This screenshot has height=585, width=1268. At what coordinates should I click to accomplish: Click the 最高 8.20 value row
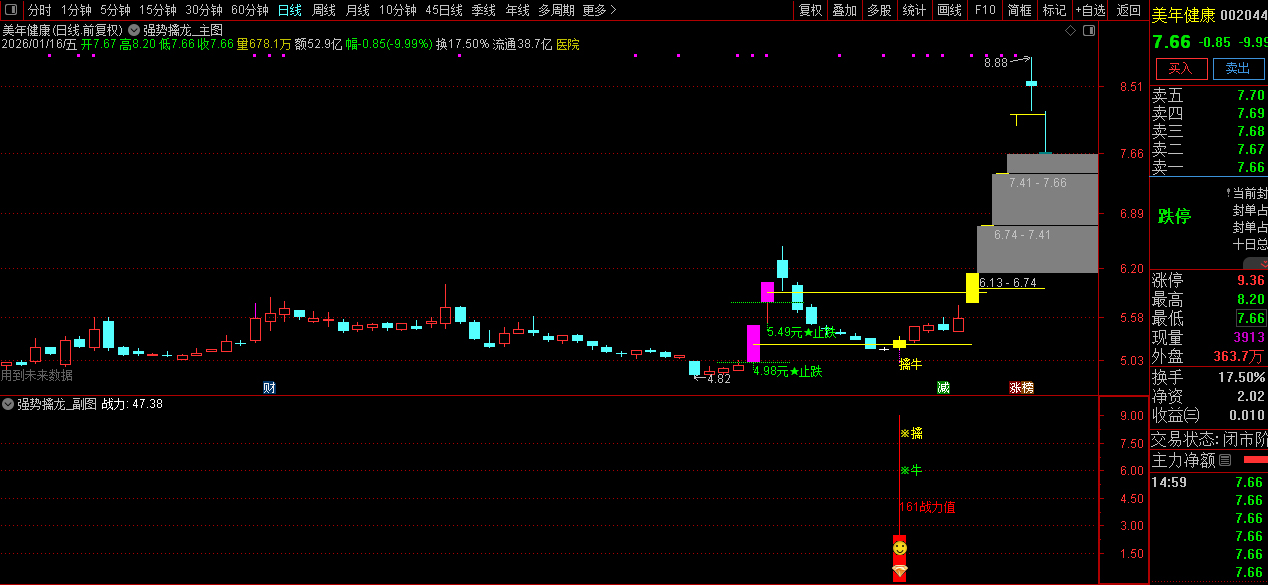[1209, 299]
